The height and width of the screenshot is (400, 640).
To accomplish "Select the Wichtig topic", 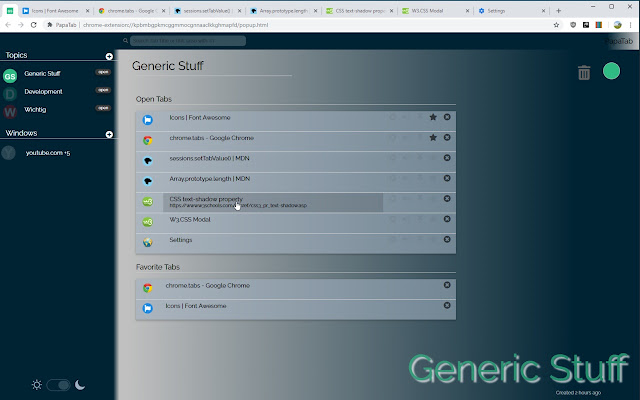I will (35, 109).
